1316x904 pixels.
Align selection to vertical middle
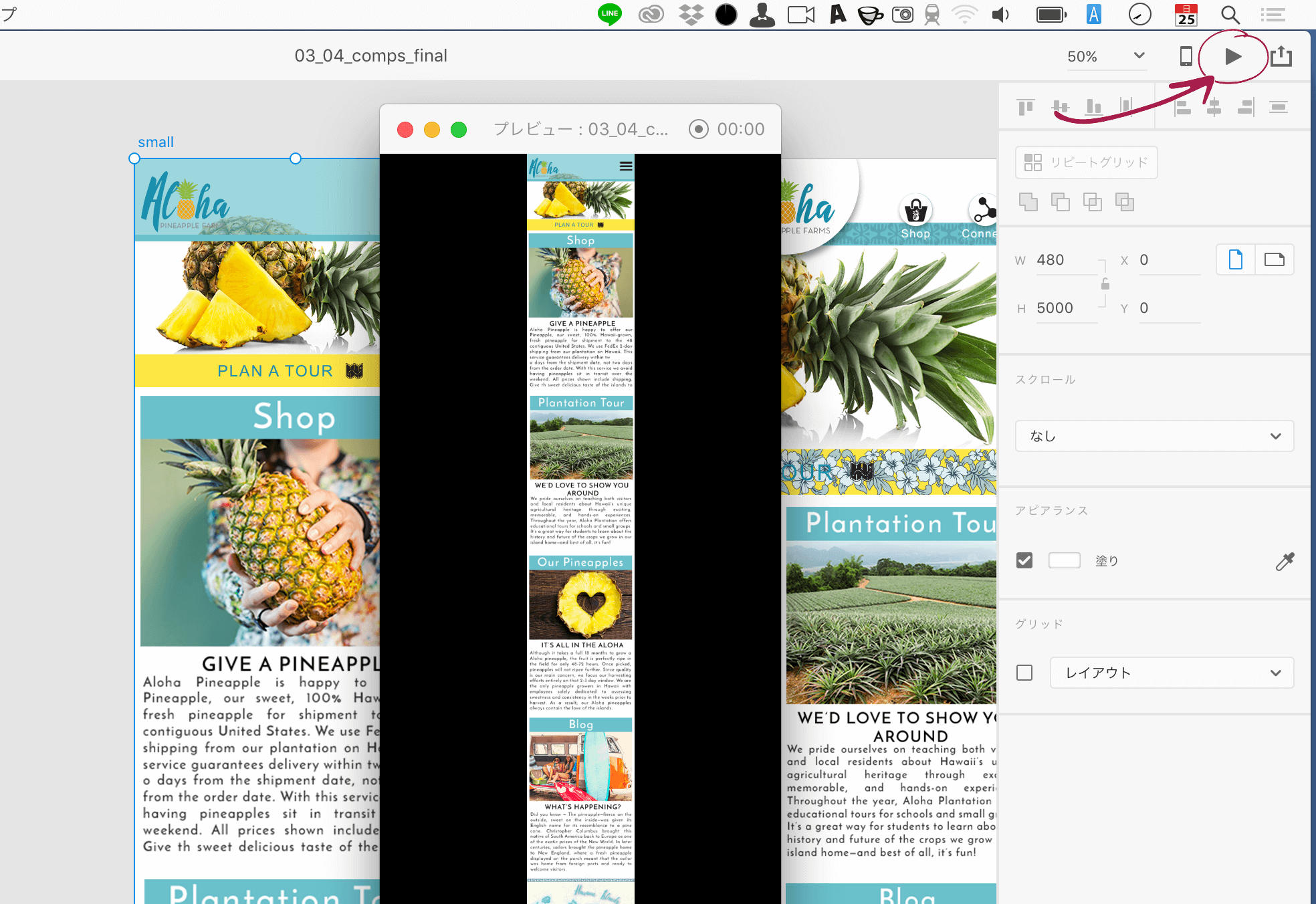click(x=1061, y=107)
